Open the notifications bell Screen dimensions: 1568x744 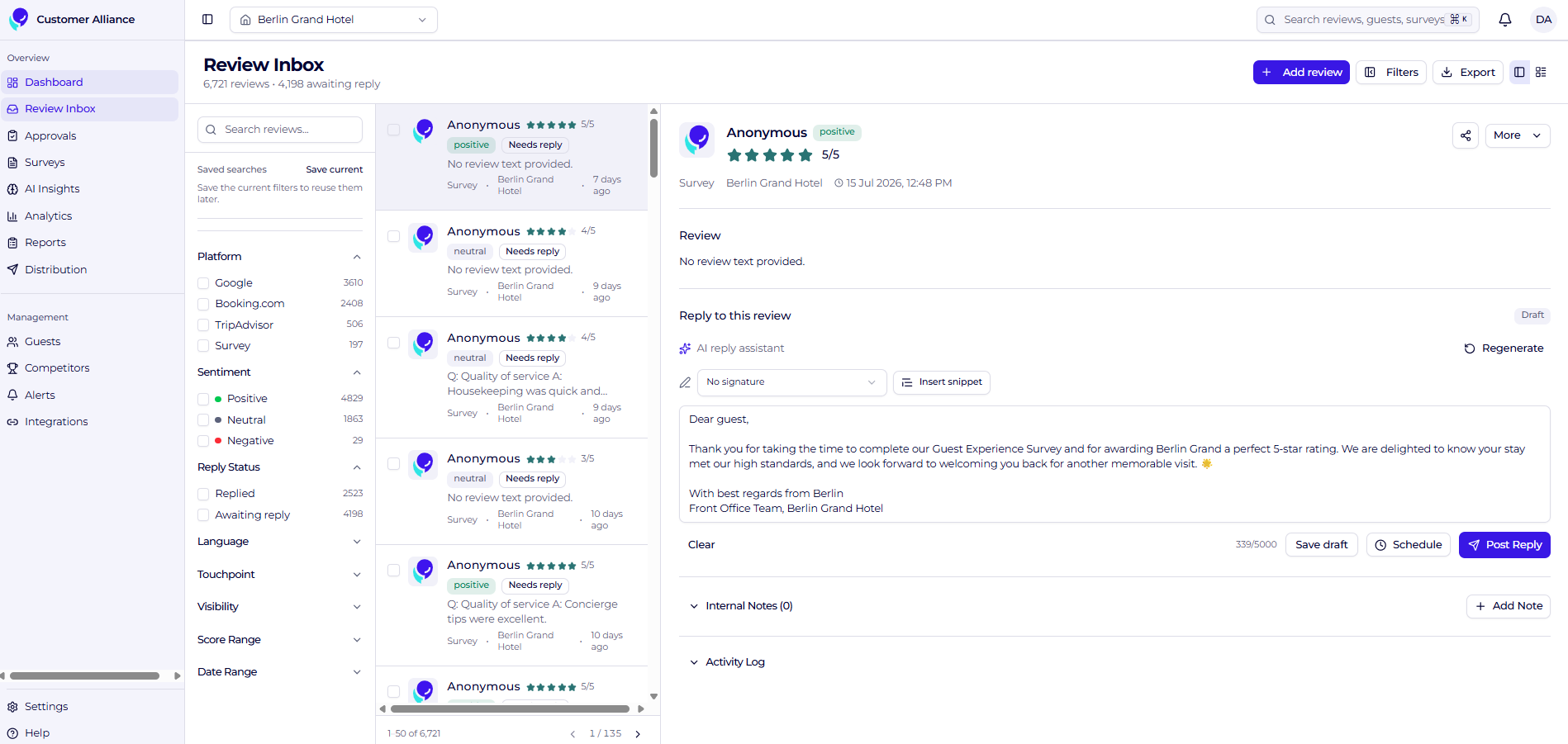click(1505, 20)
